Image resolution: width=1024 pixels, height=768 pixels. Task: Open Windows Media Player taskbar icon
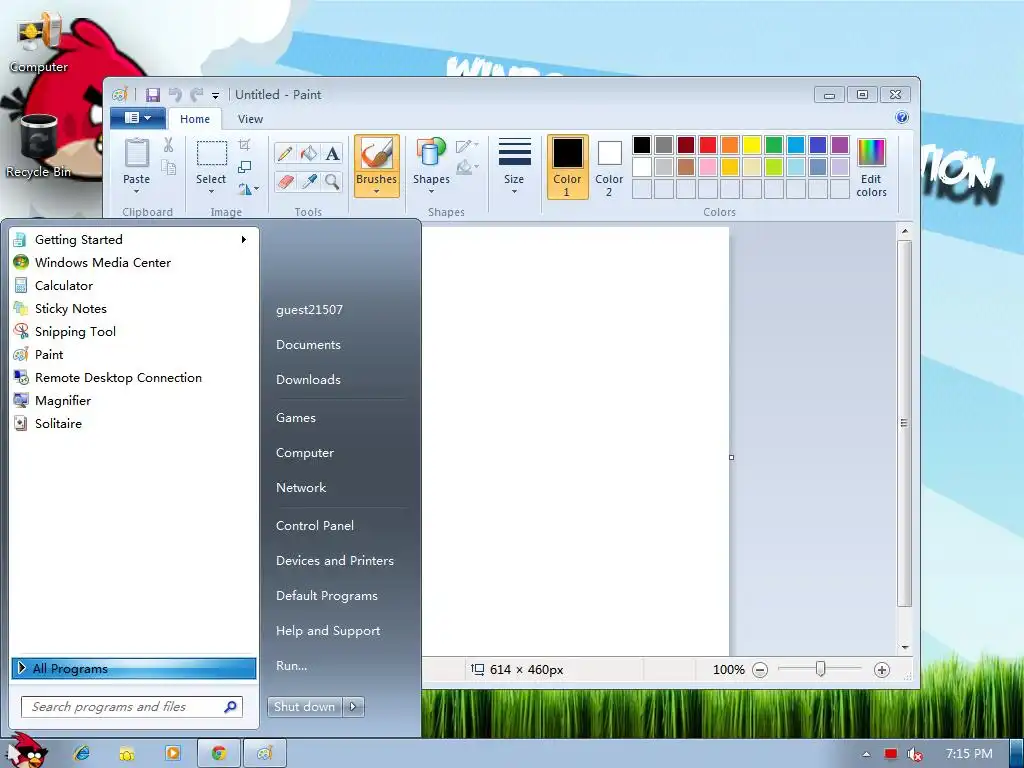pos(173,753)
